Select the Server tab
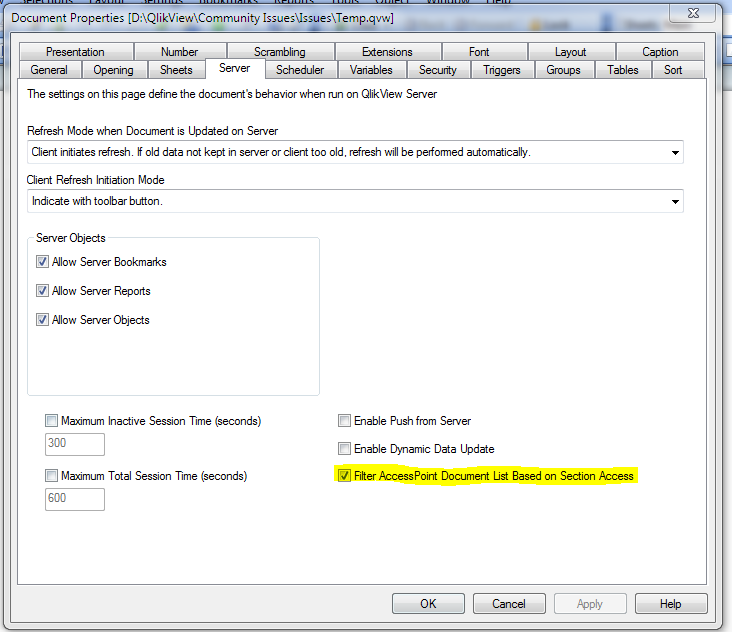 [235, 69]
